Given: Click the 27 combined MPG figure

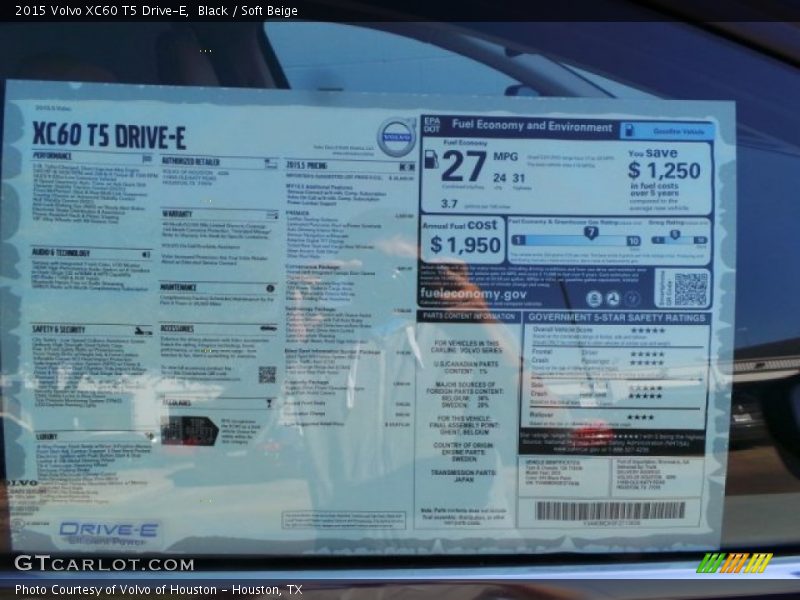Looking at the screenshot, I should (x=464, y=167).
